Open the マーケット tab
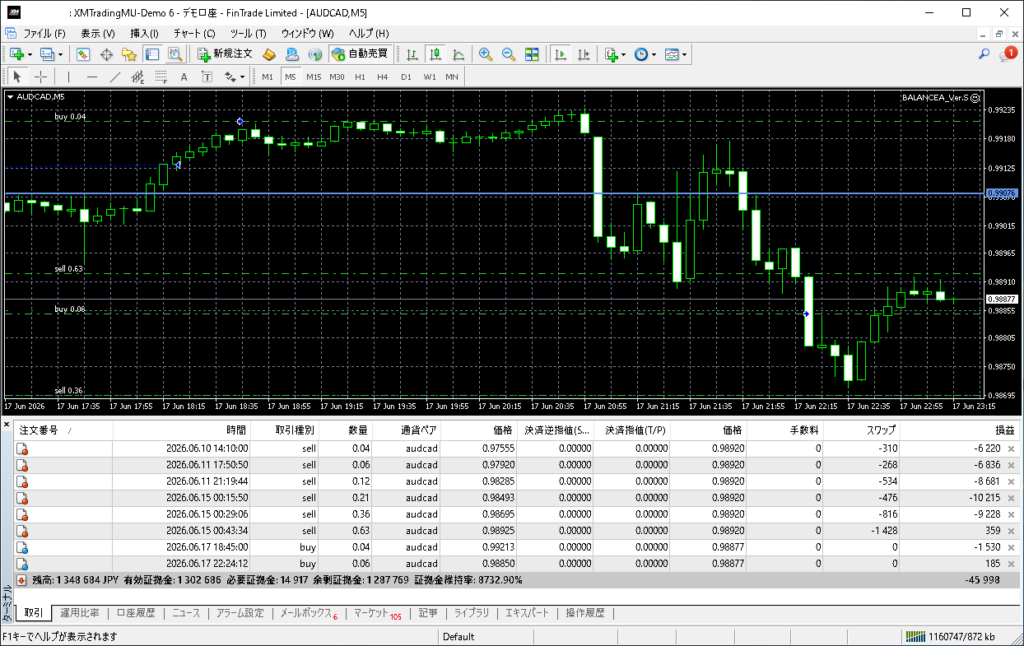1024x646 pixels. point(377,613)
